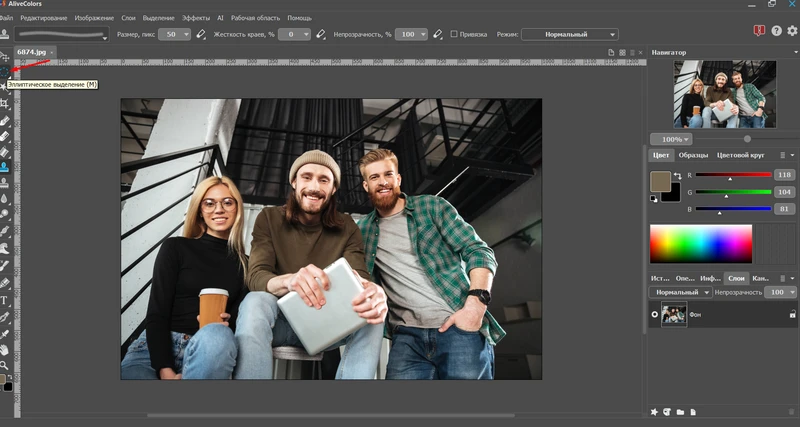800x427 pixels.
Task: Close the 6874.jpg document tab
Action: 52,53
